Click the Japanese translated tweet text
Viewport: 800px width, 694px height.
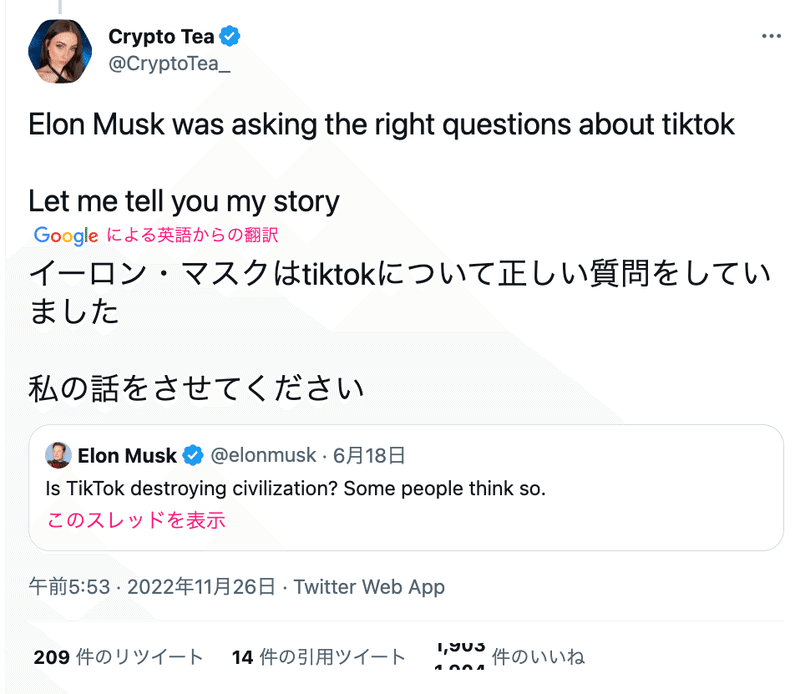tap(399, 330)
